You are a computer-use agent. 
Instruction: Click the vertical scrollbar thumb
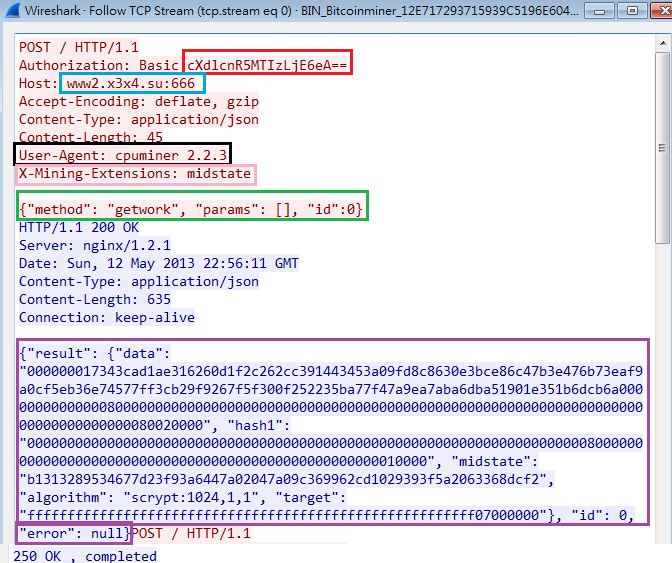tap(663, 148)
